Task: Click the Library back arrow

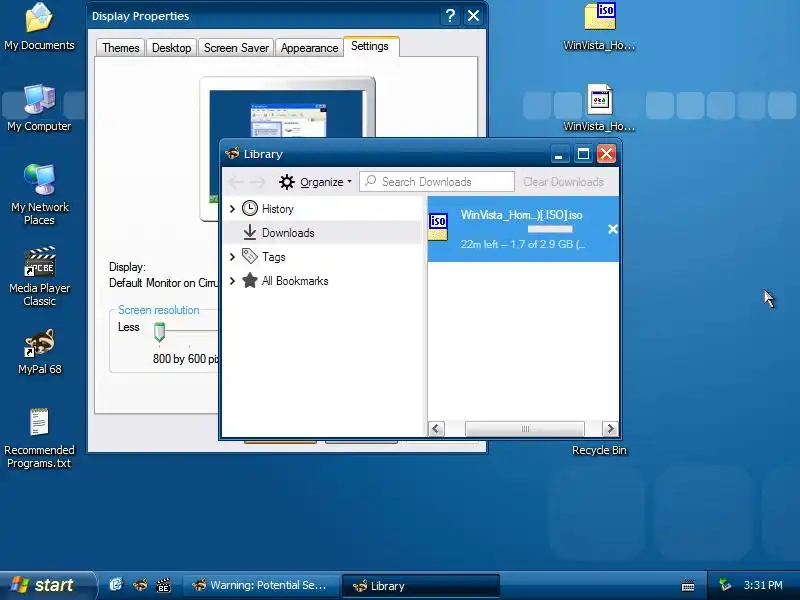Action: pyautogui.click(x=236, y=182)
